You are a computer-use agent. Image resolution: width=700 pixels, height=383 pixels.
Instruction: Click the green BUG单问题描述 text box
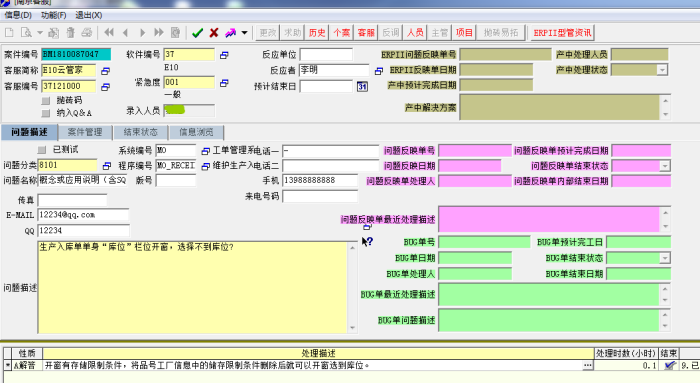549,320
